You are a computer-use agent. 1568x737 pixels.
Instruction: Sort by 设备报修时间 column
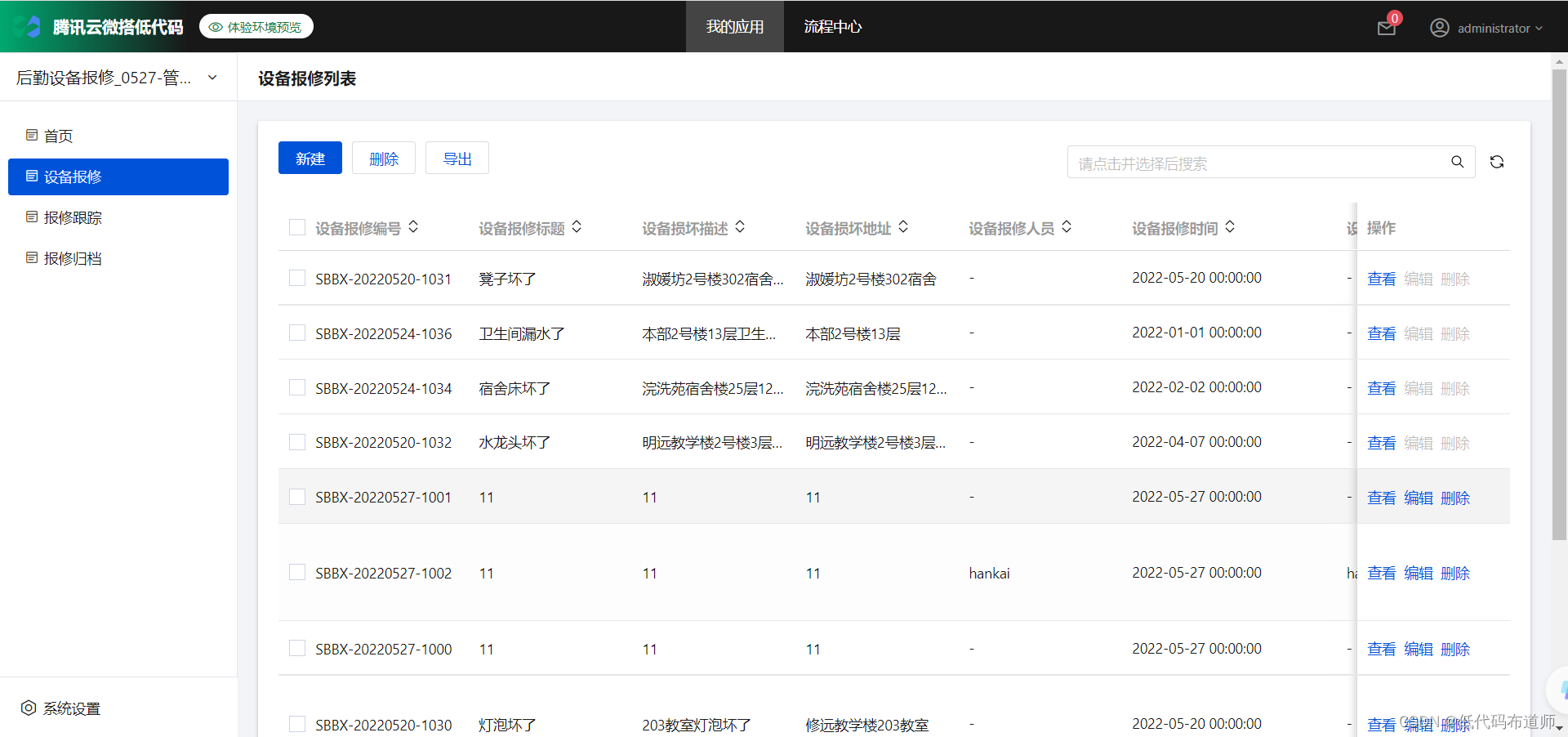click(1230, 227)
